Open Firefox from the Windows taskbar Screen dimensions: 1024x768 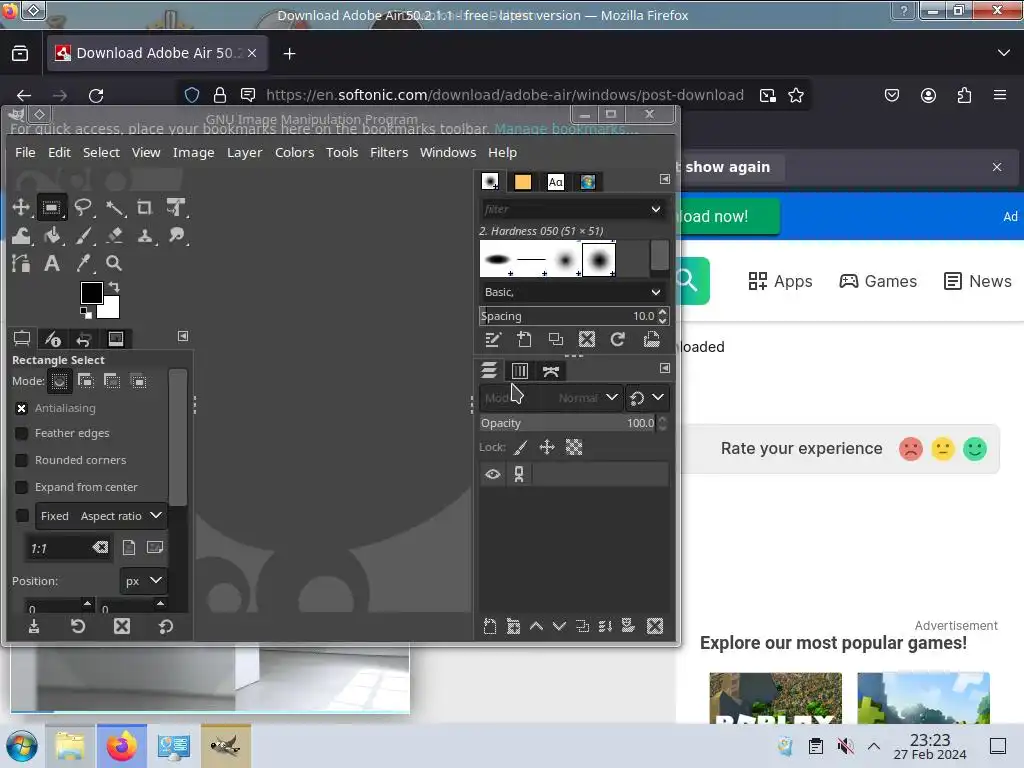coord(121,746)
